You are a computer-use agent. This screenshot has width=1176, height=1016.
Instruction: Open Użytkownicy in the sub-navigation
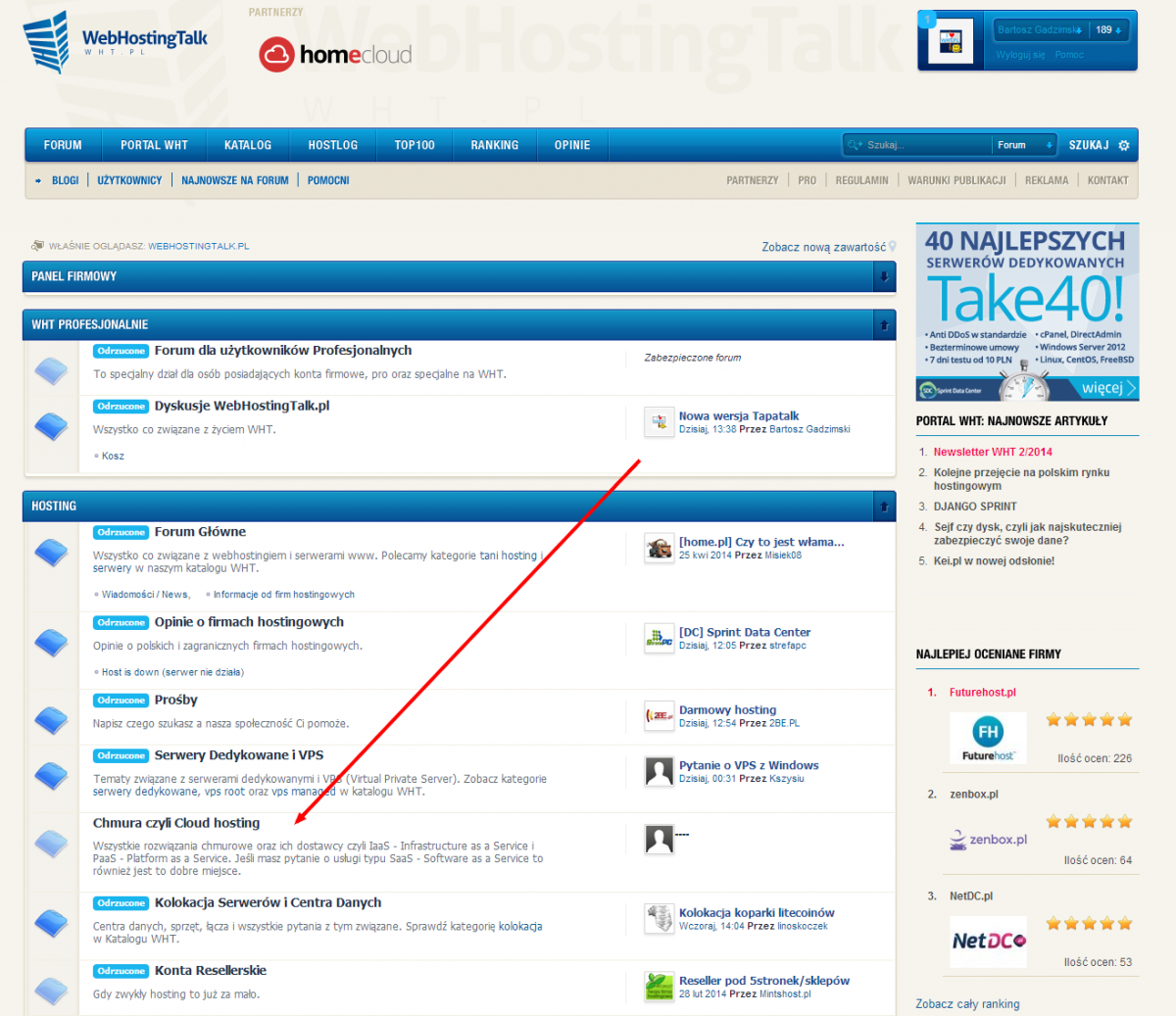129,180
